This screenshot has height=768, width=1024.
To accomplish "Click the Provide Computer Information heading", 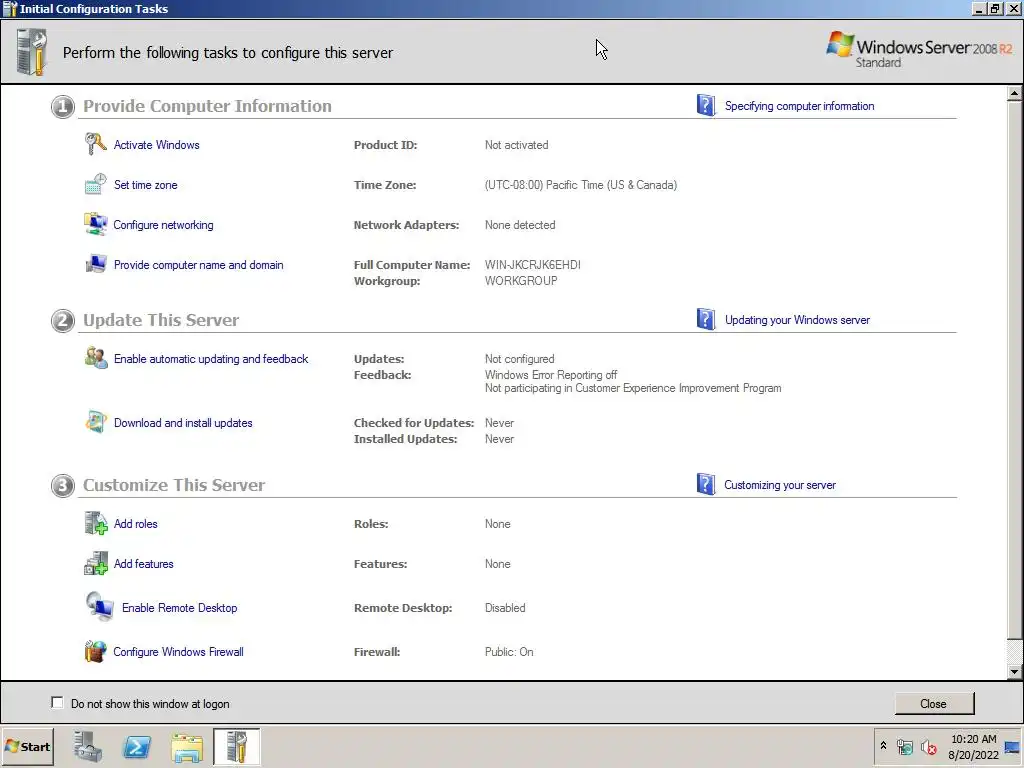I will click(207, 106).
